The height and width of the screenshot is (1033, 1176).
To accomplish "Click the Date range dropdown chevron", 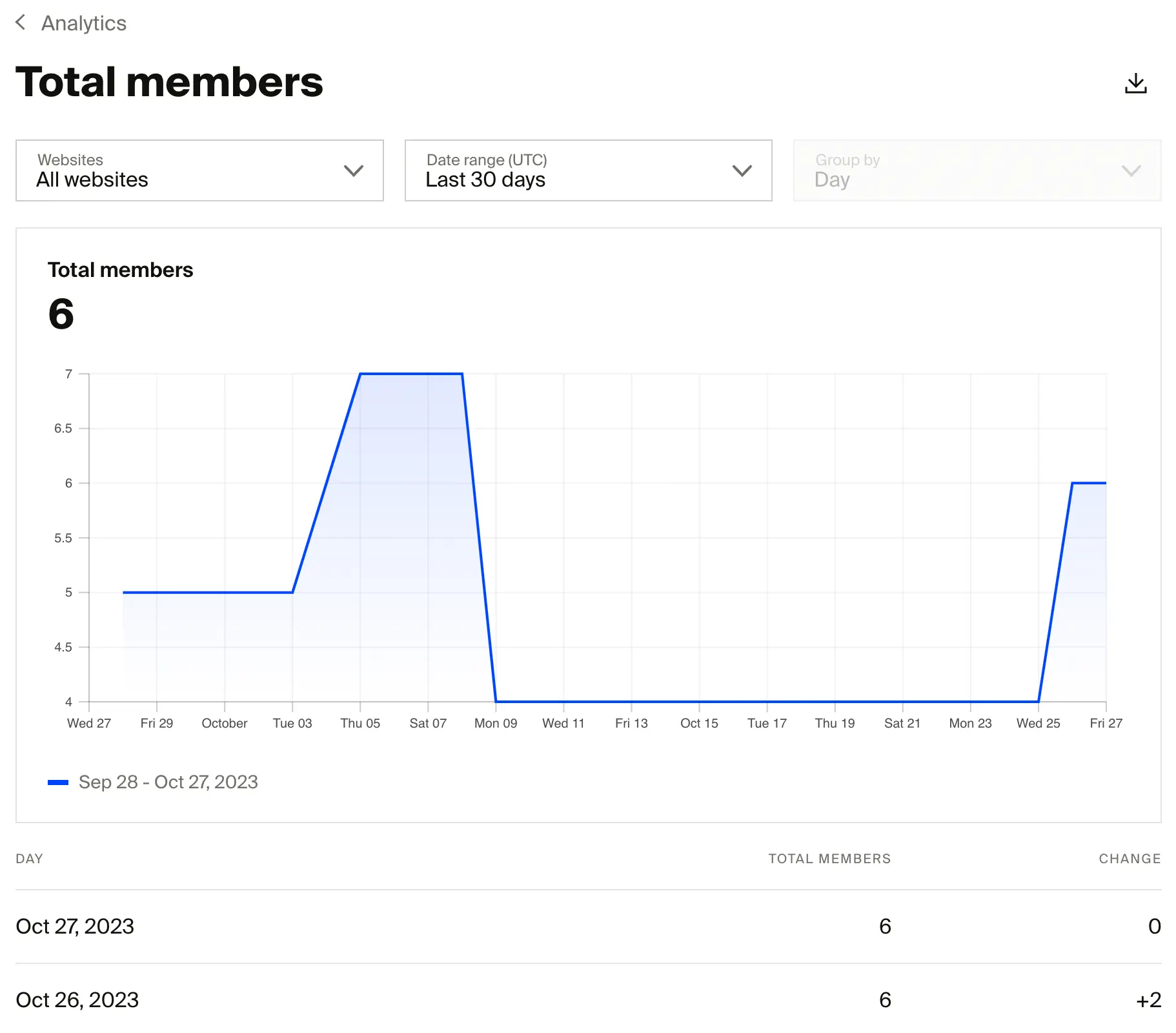I will [x=742, y=171].
